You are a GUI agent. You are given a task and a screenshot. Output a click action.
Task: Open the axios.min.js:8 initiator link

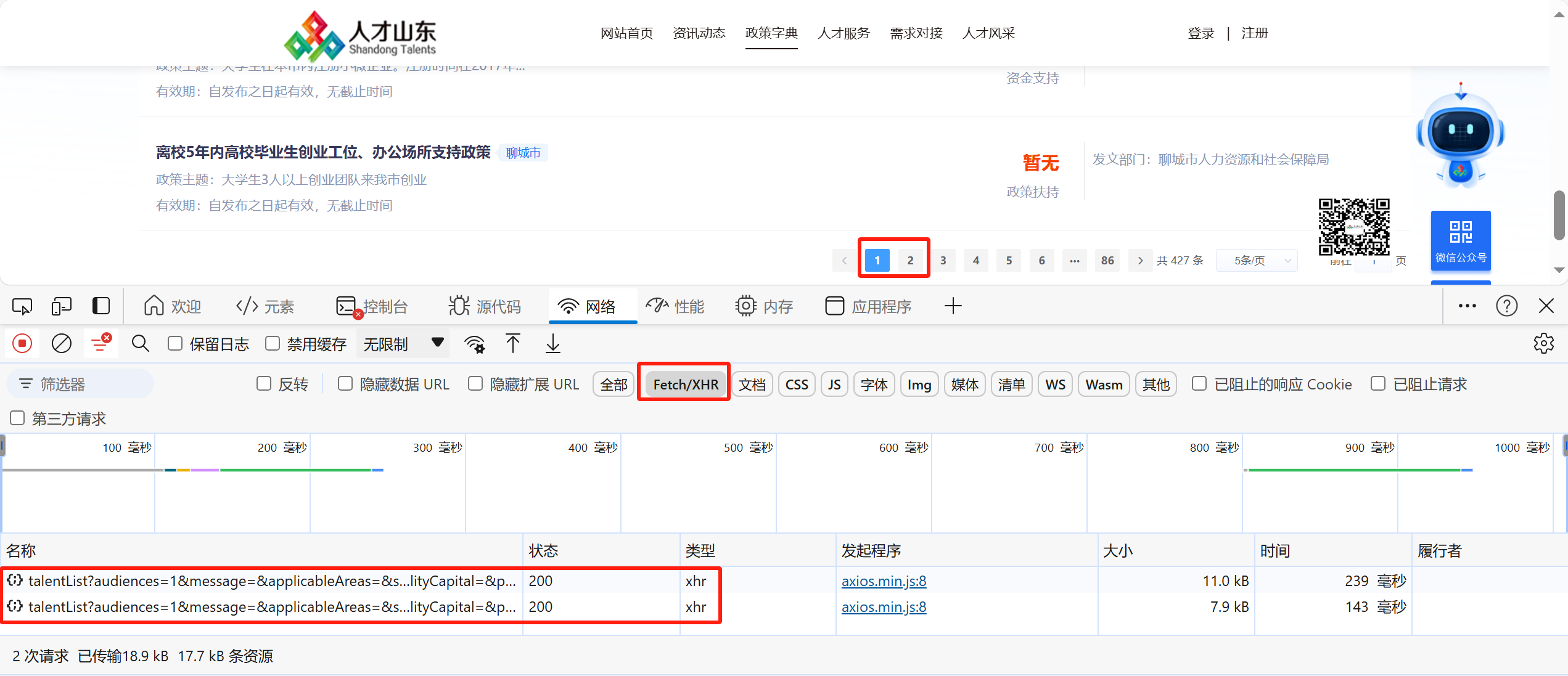(x=884, y=580)
